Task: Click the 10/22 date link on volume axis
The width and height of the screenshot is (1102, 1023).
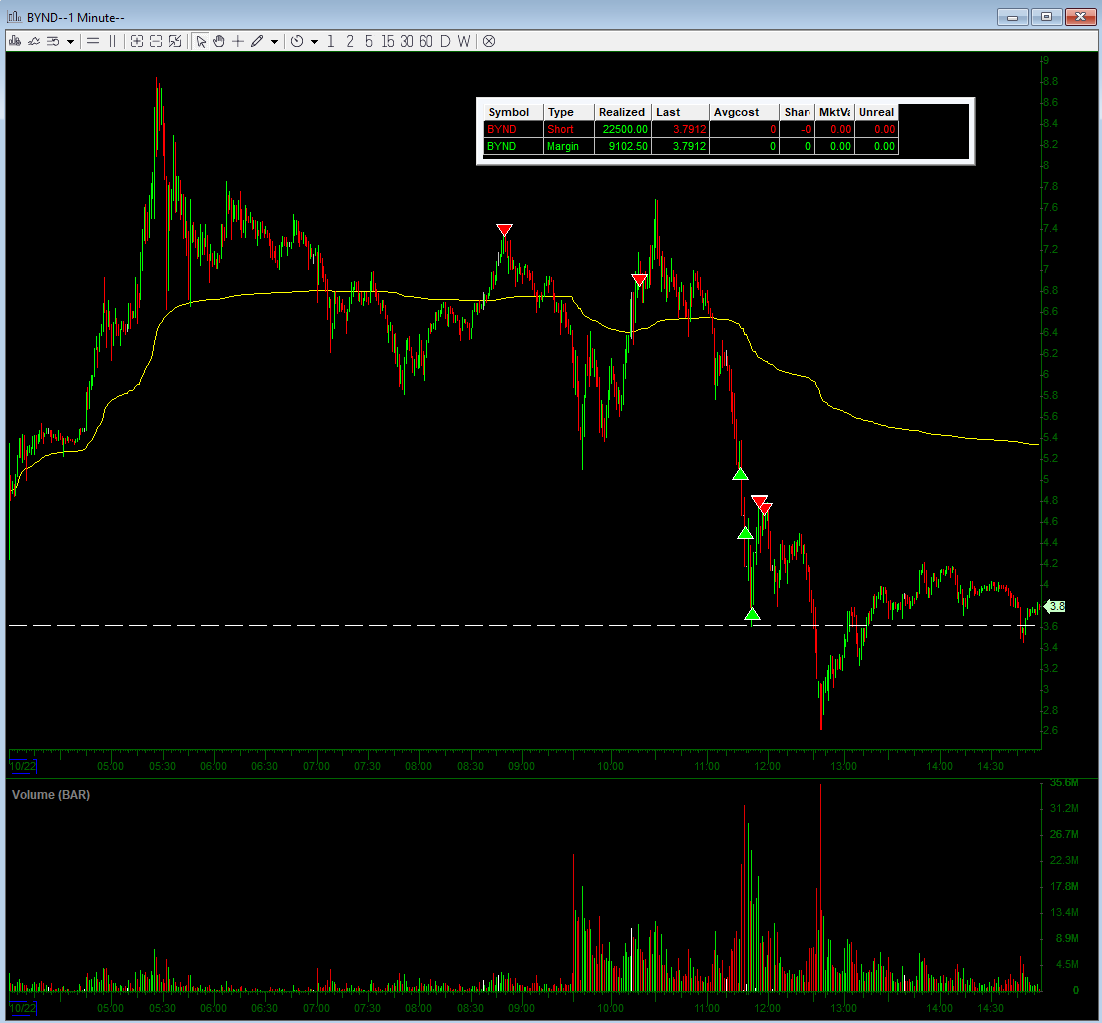Action: click(22, 1008)
